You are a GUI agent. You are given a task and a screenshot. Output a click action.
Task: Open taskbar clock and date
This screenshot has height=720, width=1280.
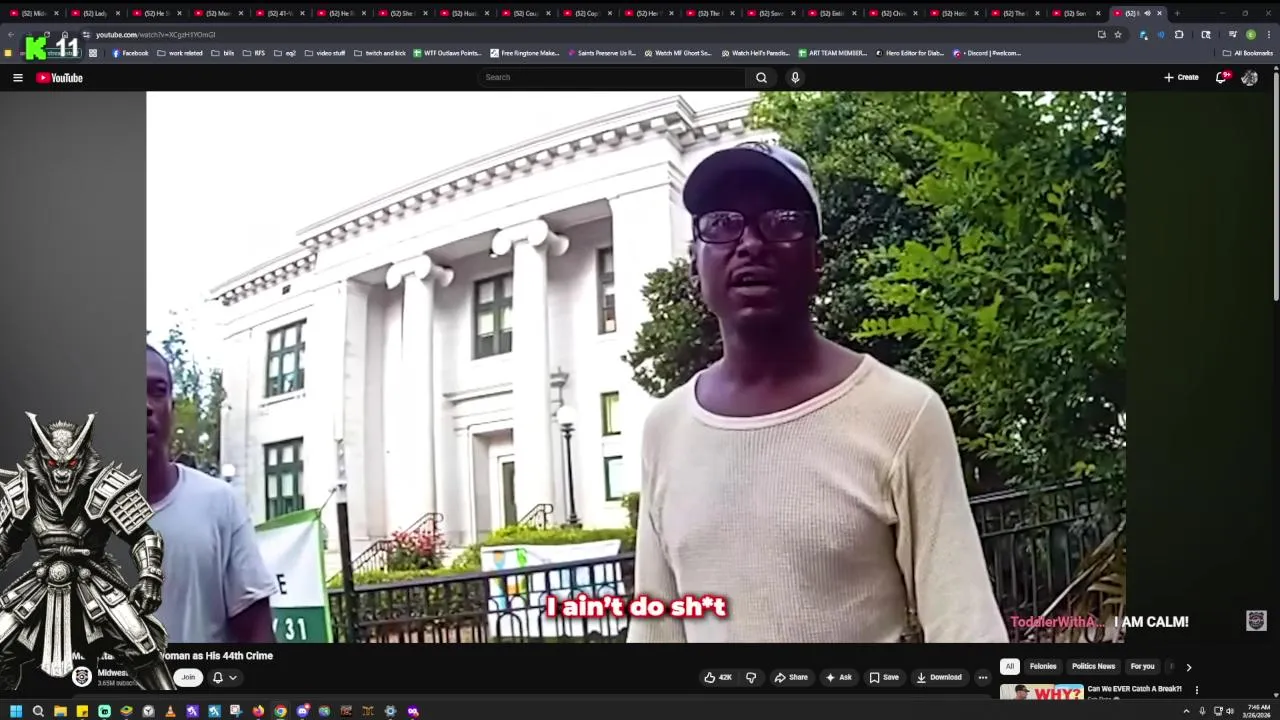click(x=1256, y=711)
